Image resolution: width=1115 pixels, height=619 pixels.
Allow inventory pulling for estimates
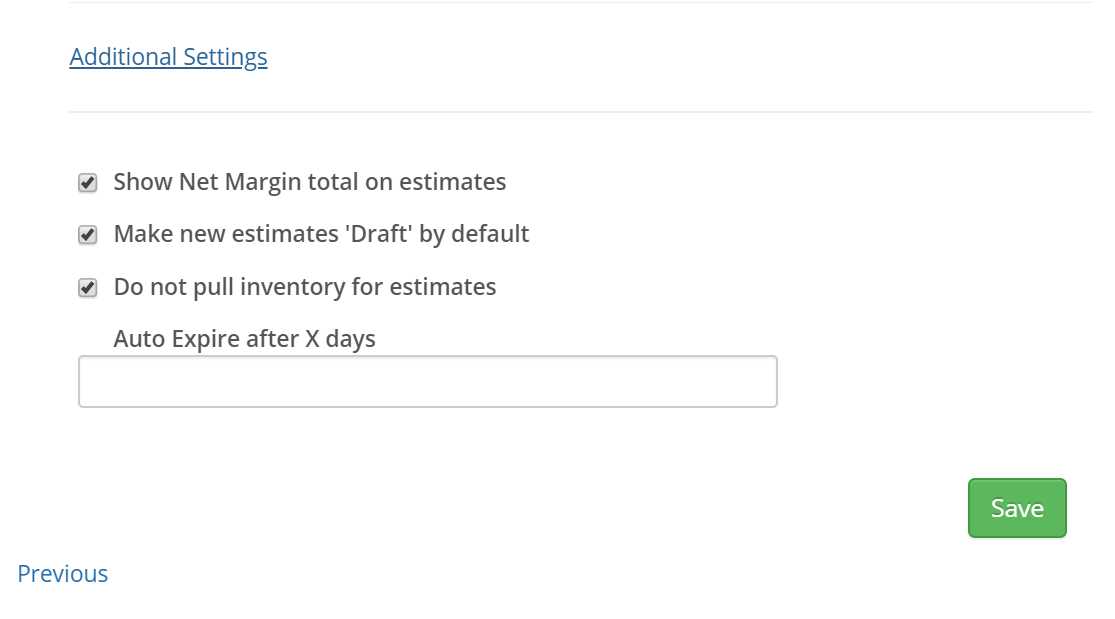(x=88, y=288)
